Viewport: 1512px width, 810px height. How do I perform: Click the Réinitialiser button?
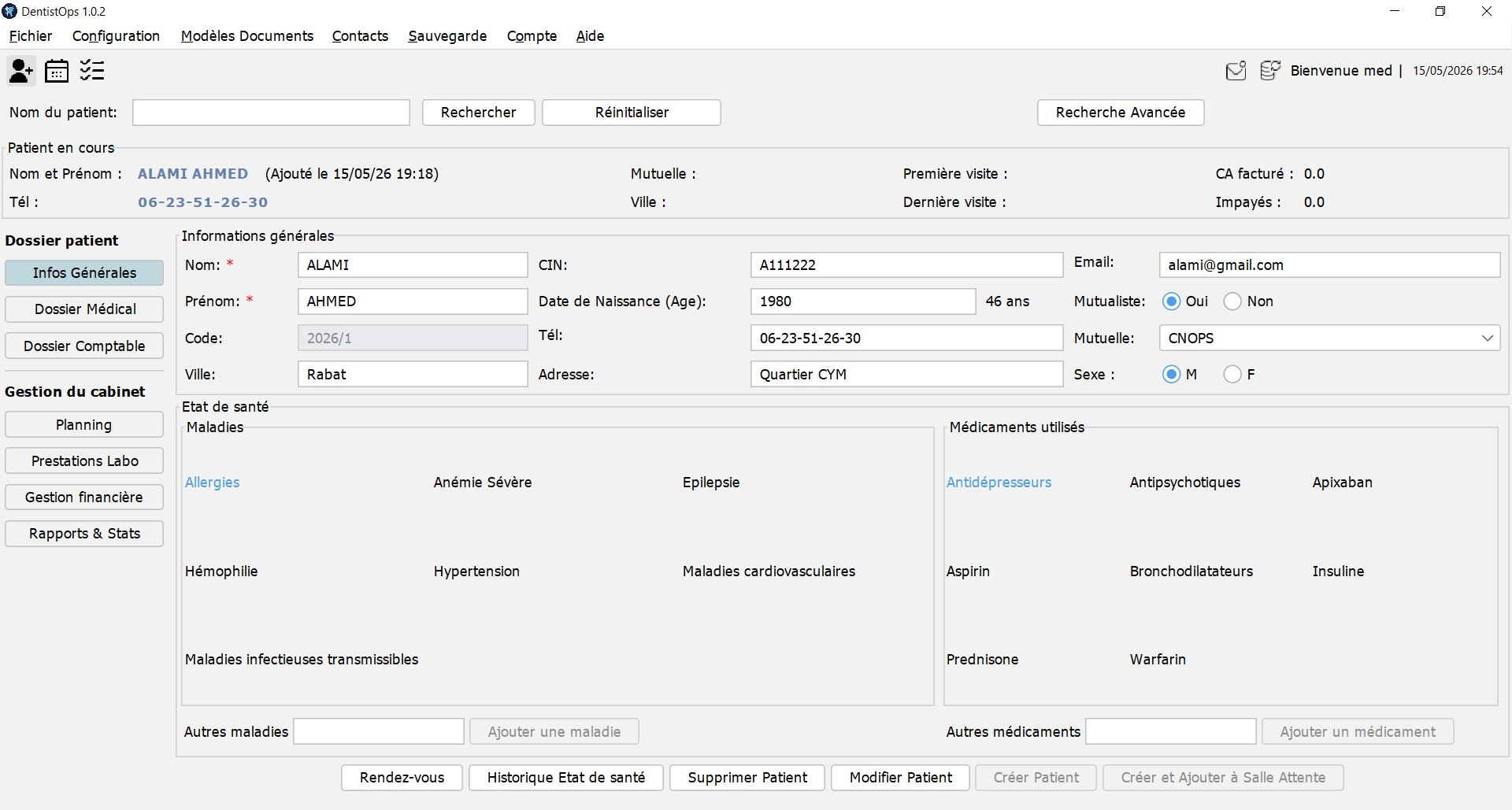point(632,113)
